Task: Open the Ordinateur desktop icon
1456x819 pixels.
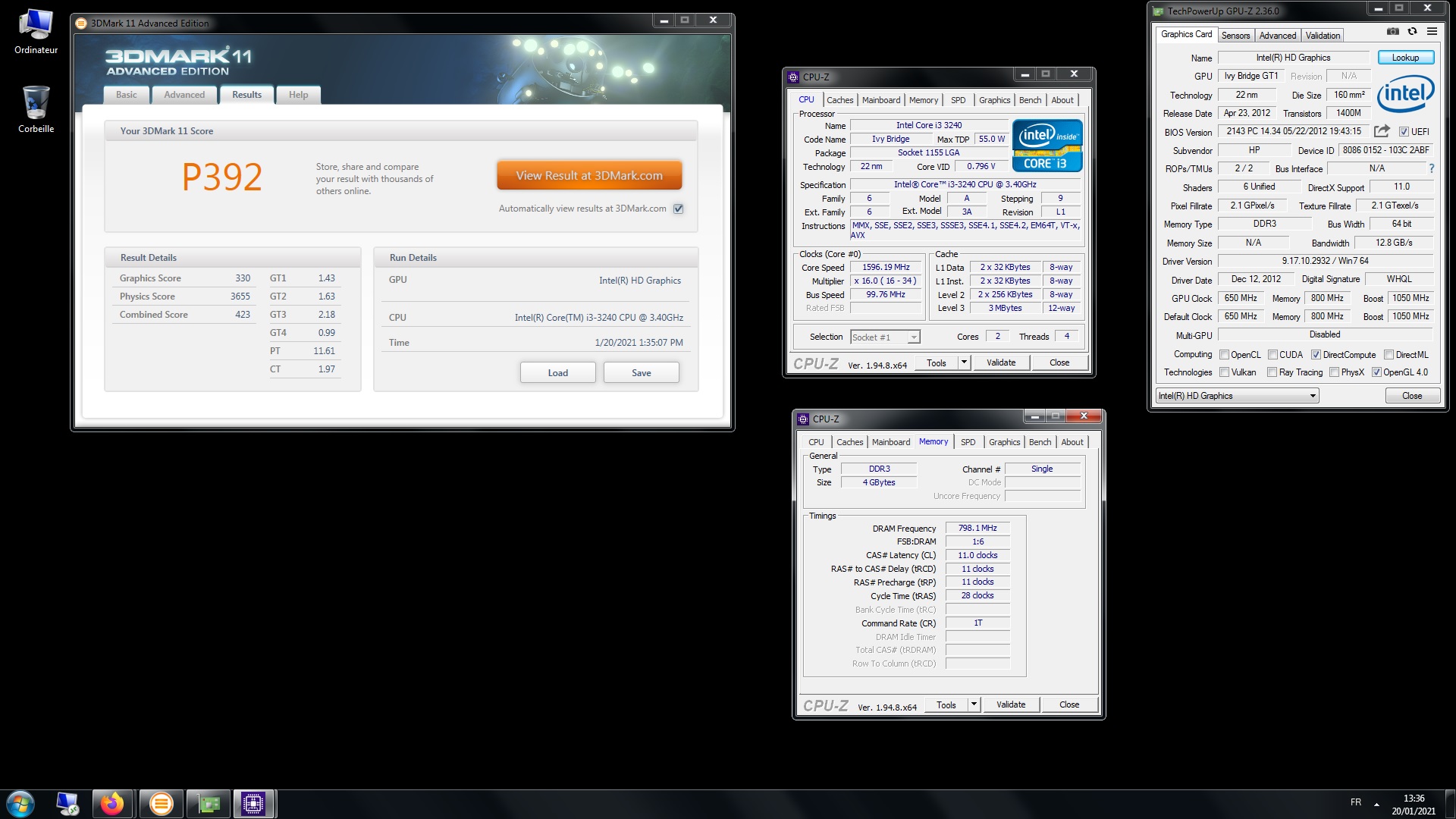Action: [x=36, y=31]
